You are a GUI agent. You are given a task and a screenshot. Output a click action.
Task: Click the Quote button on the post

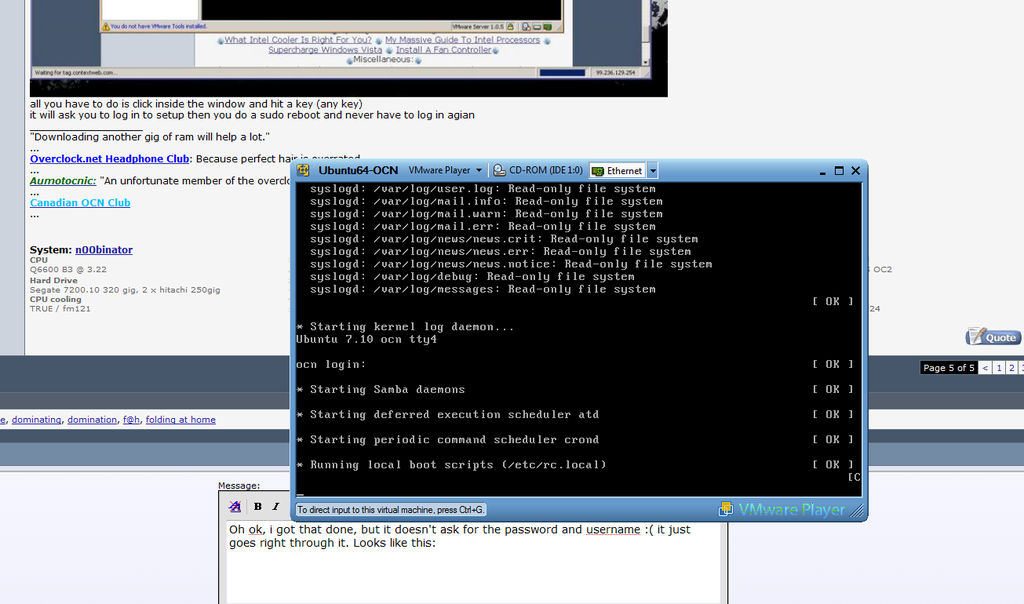993,337
